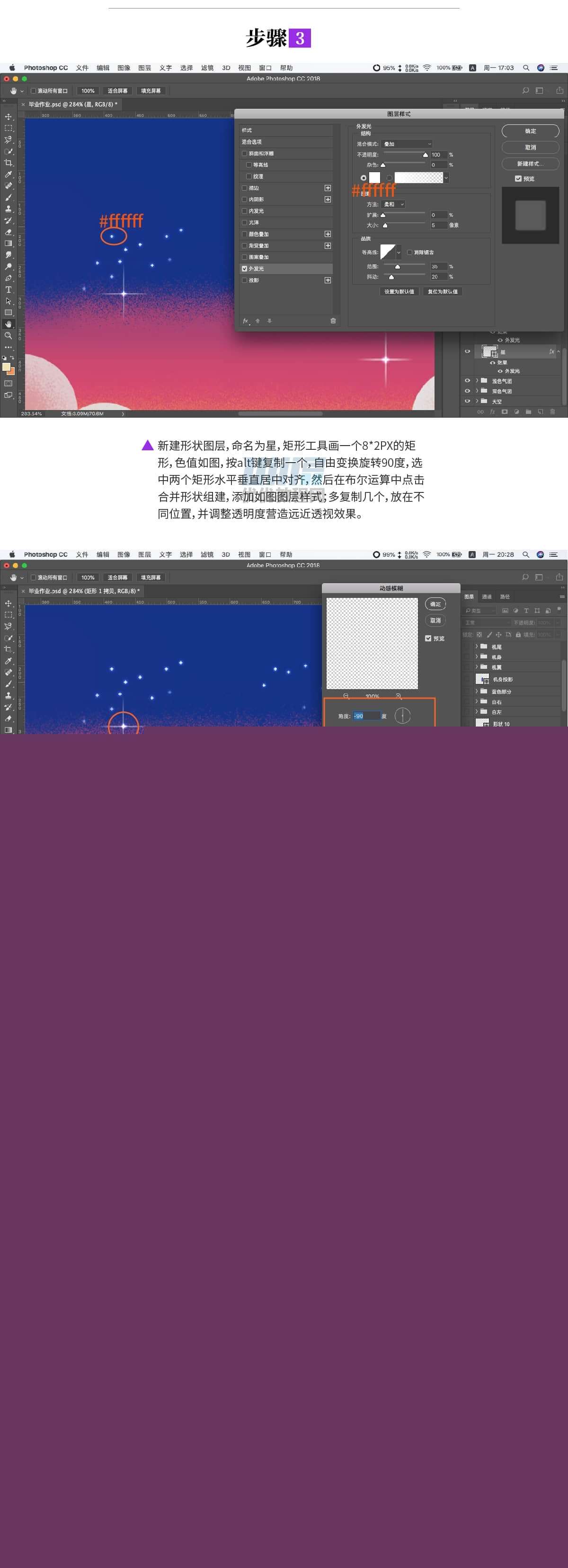The image size is (568, 1568).
Task: Open the 滤镜 menu in the 17:03 menu bar
Action: 207,68
